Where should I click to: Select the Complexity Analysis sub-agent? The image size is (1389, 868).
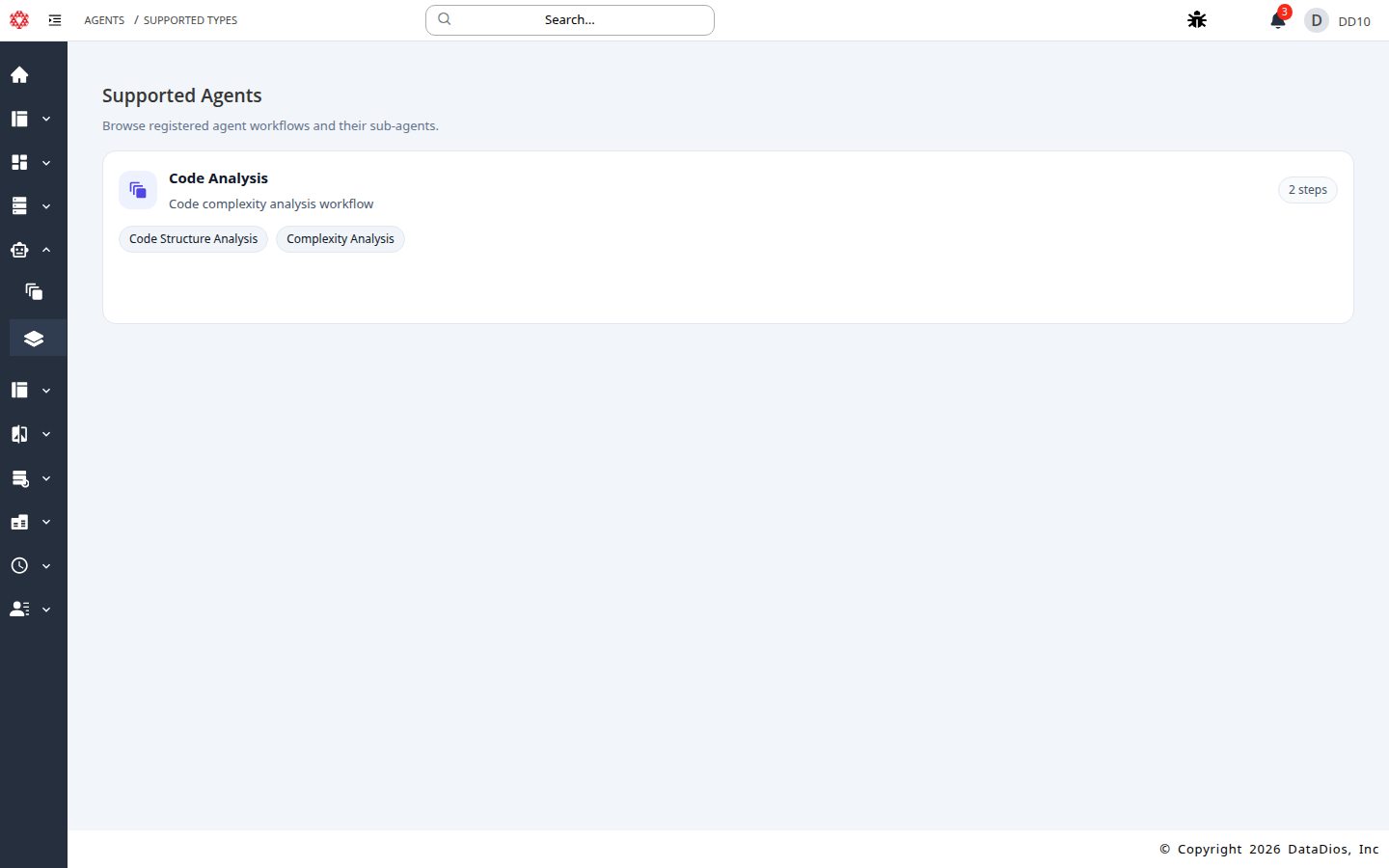pos(340,238)
